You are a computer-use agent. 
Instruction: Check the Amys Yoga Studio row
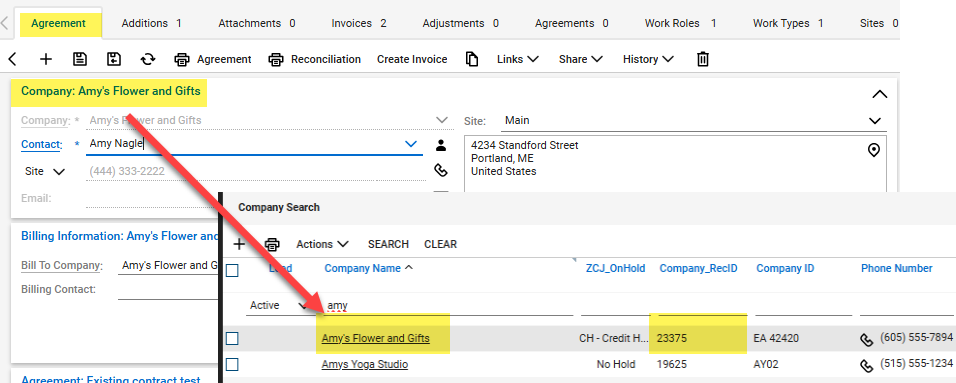232,365
